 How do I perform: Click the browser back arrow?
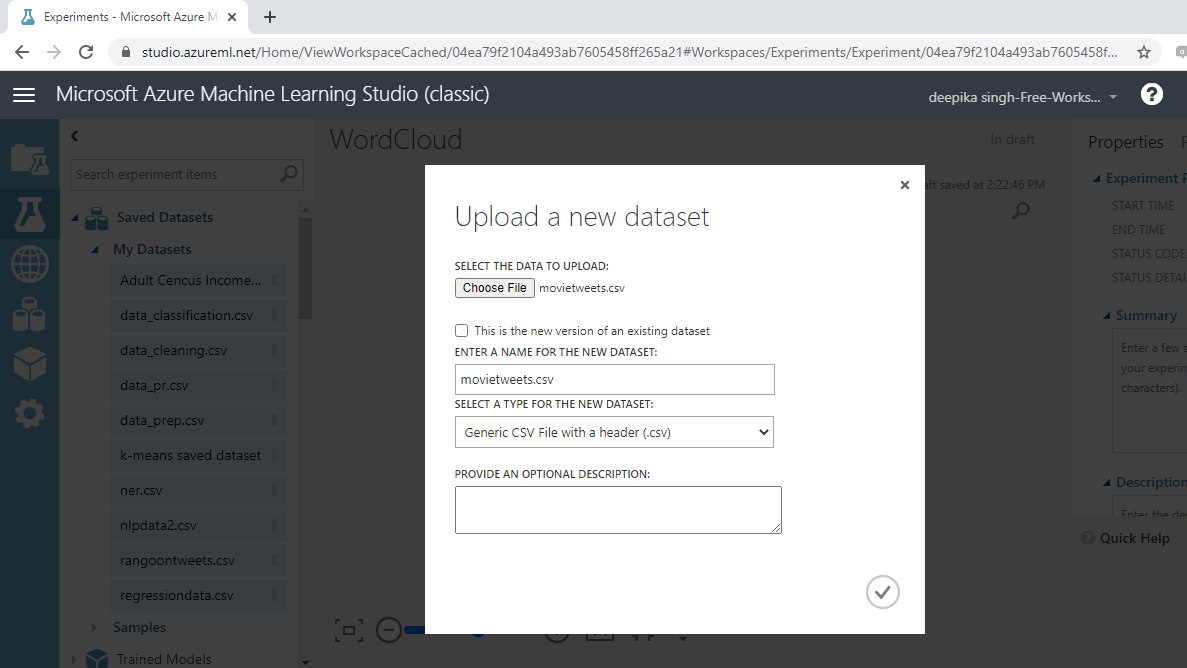tap(22, 52)
